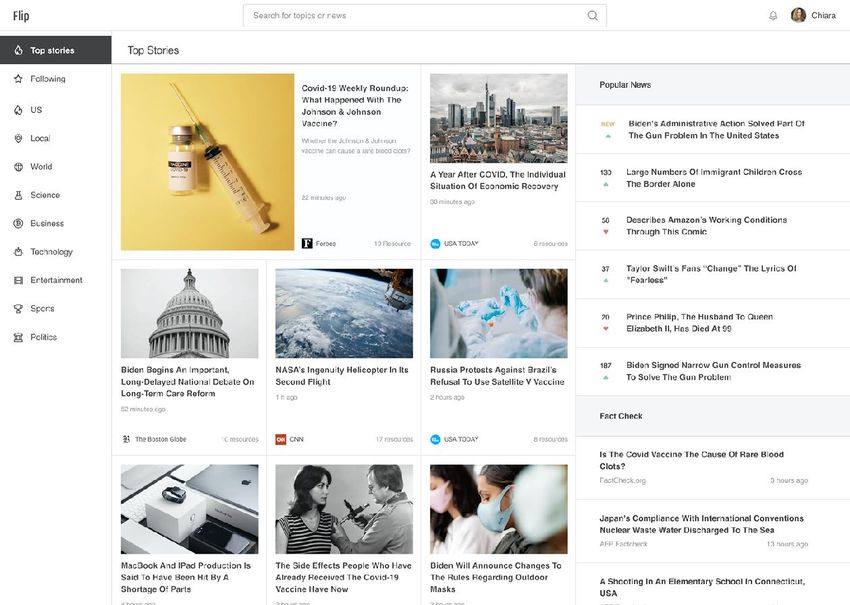Open Connecticut elementary school shooting fact check
Screen dimensions: 850x605
tap(702, 587)
